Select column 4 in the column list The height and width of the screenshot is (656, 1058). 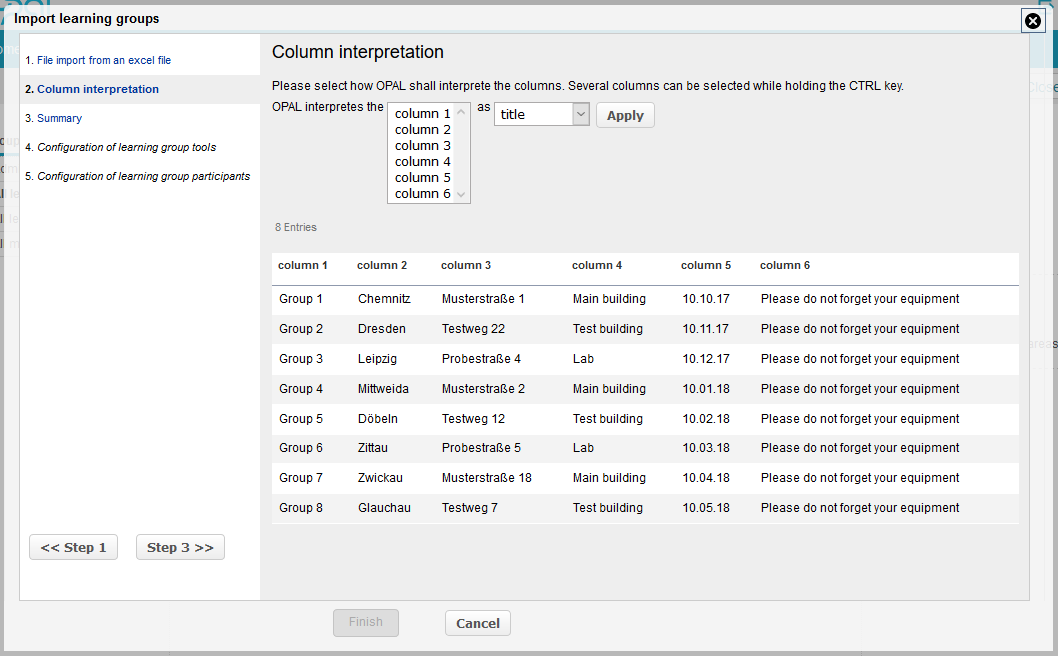pos(422,162)
